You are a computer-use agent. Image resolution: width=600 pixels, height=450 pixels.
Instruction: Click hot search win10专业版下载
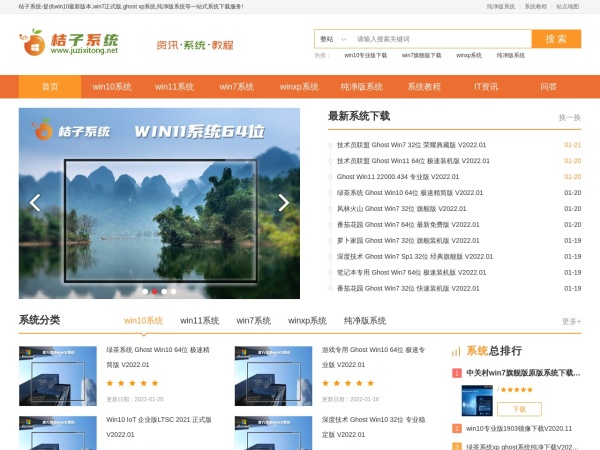point(365,55)
